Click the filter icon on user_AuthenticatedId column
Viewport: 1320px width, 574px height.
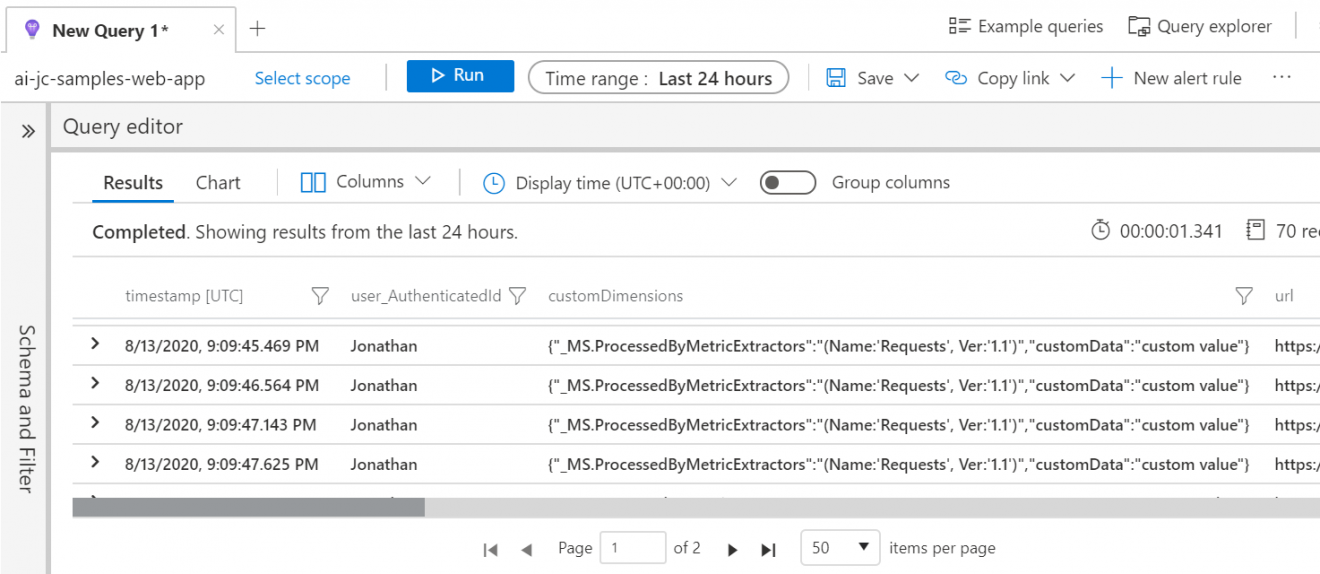[x=517, y=296]
